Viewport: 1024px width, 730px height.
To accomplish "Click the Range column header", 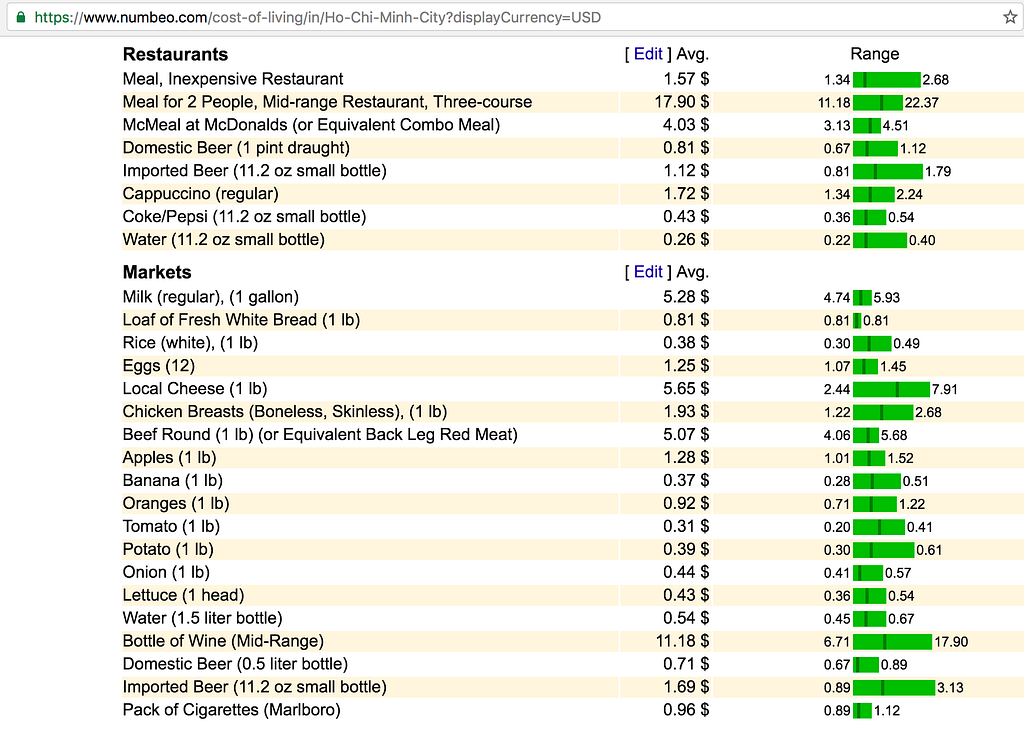I will coord(874,54).
